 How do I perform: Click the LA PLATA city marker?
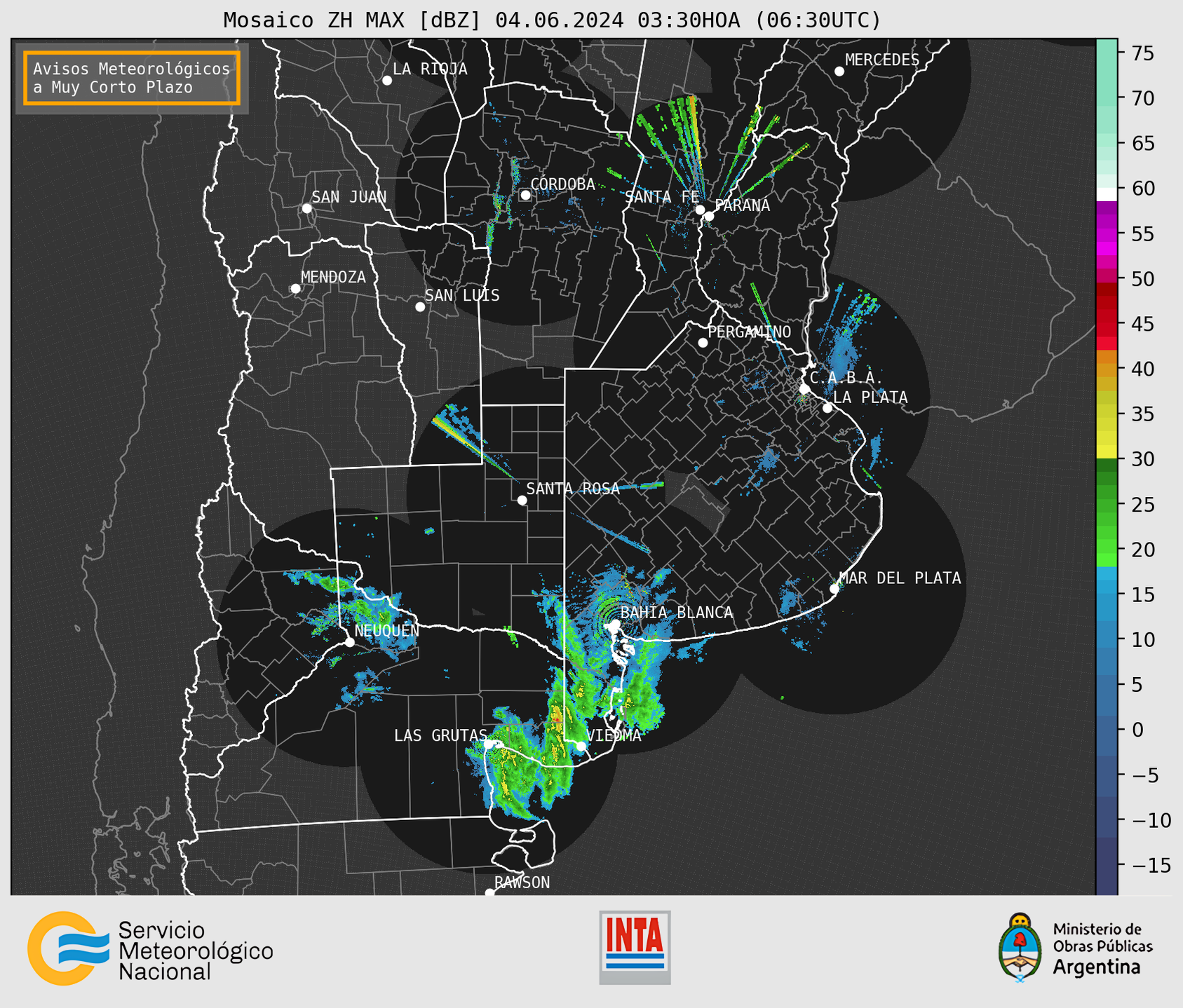coord(827,408)
